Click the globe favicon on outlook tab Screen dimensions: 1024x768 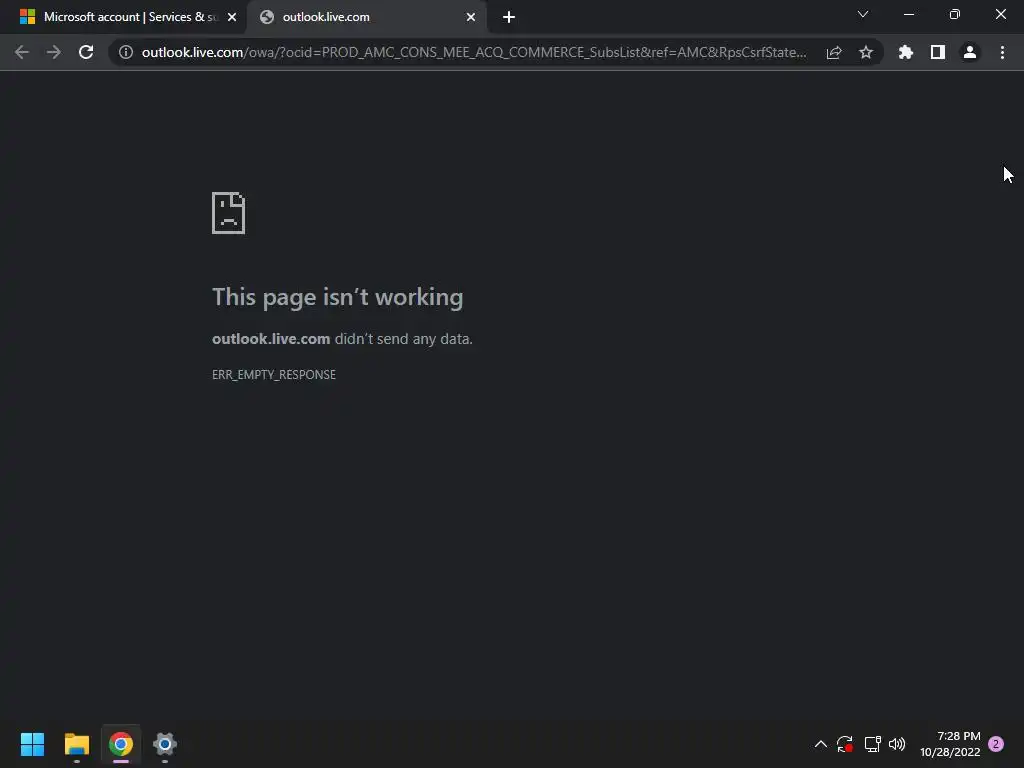tap(266, 17)
